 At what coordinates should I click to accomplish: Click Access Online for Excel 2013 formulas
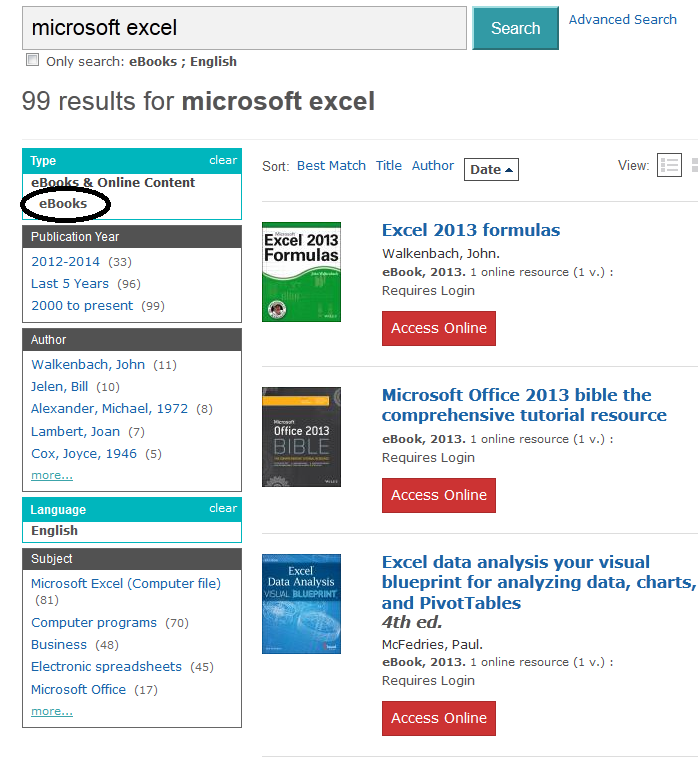click(439, 328)
